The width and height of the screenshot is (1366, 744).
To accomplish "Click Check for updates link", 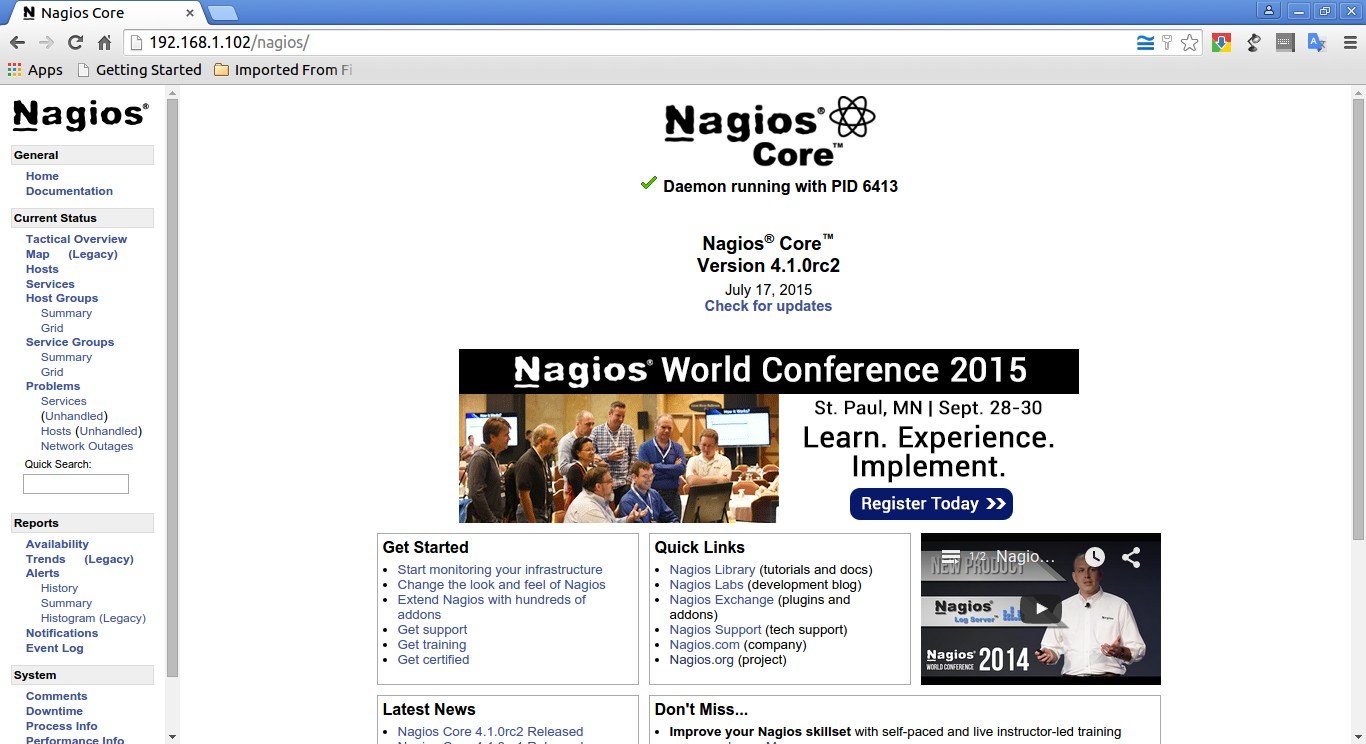I will tap(768, 306).
